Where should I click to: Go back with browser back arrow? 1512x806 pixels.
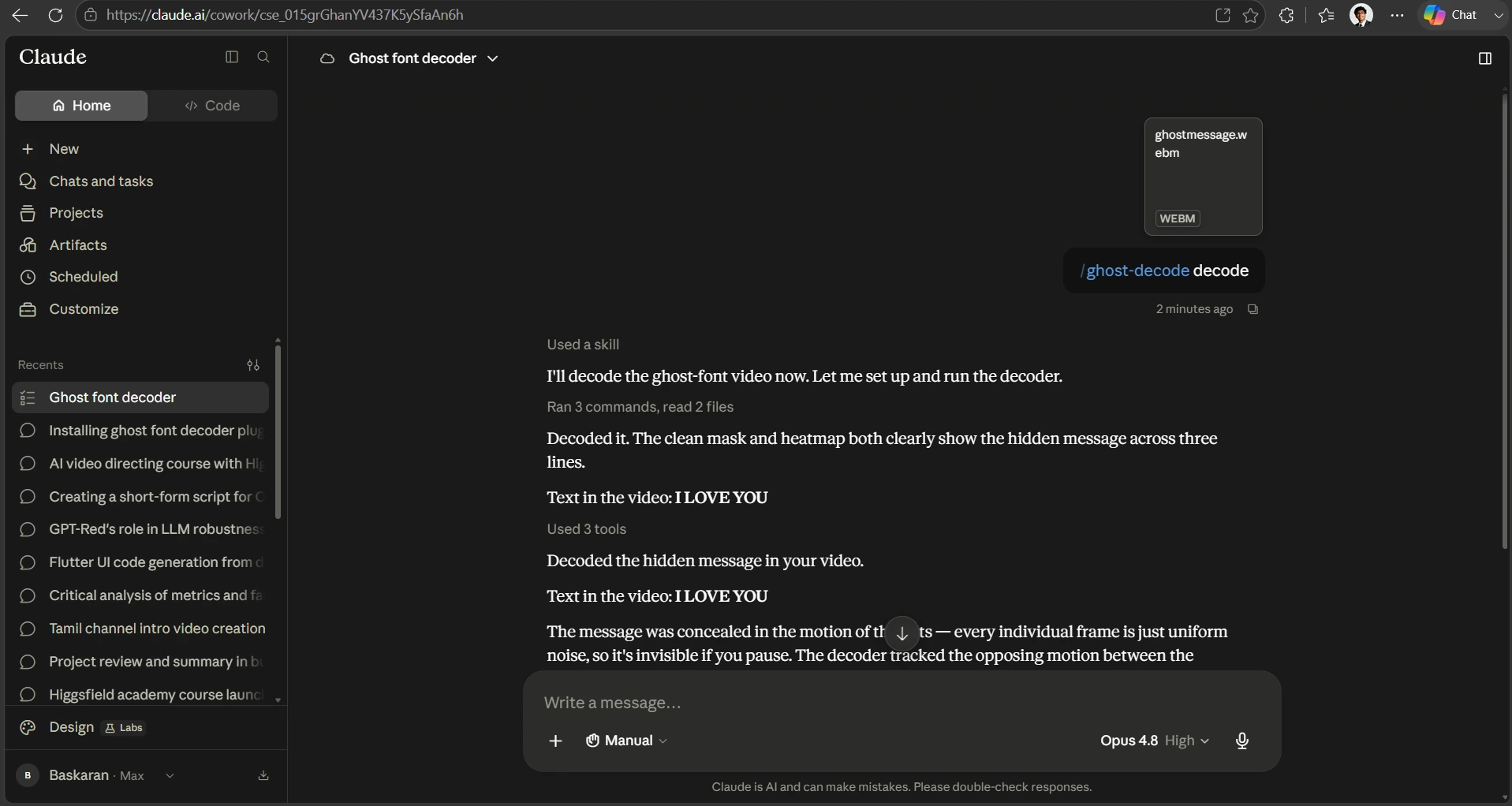pyautogui.click(x=21, y=15)
